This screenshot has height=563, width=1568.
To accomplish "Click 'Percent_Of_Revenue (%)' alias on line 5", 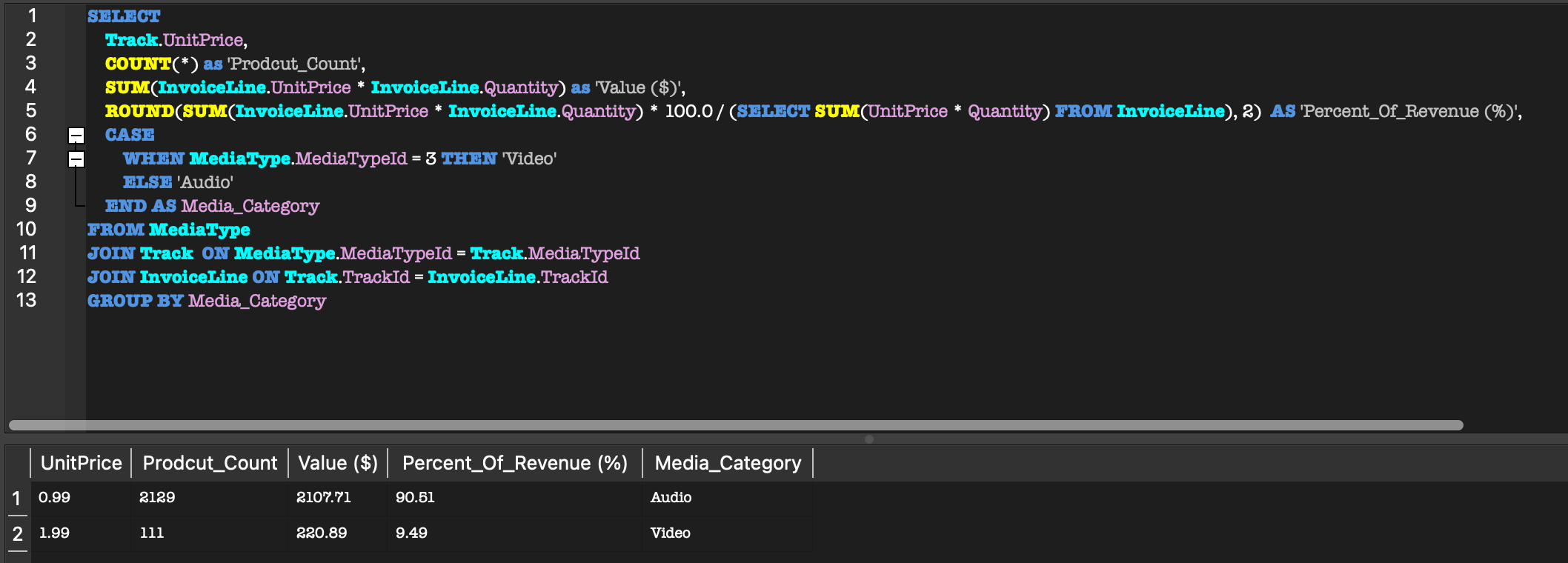I will click(1411, 111).
